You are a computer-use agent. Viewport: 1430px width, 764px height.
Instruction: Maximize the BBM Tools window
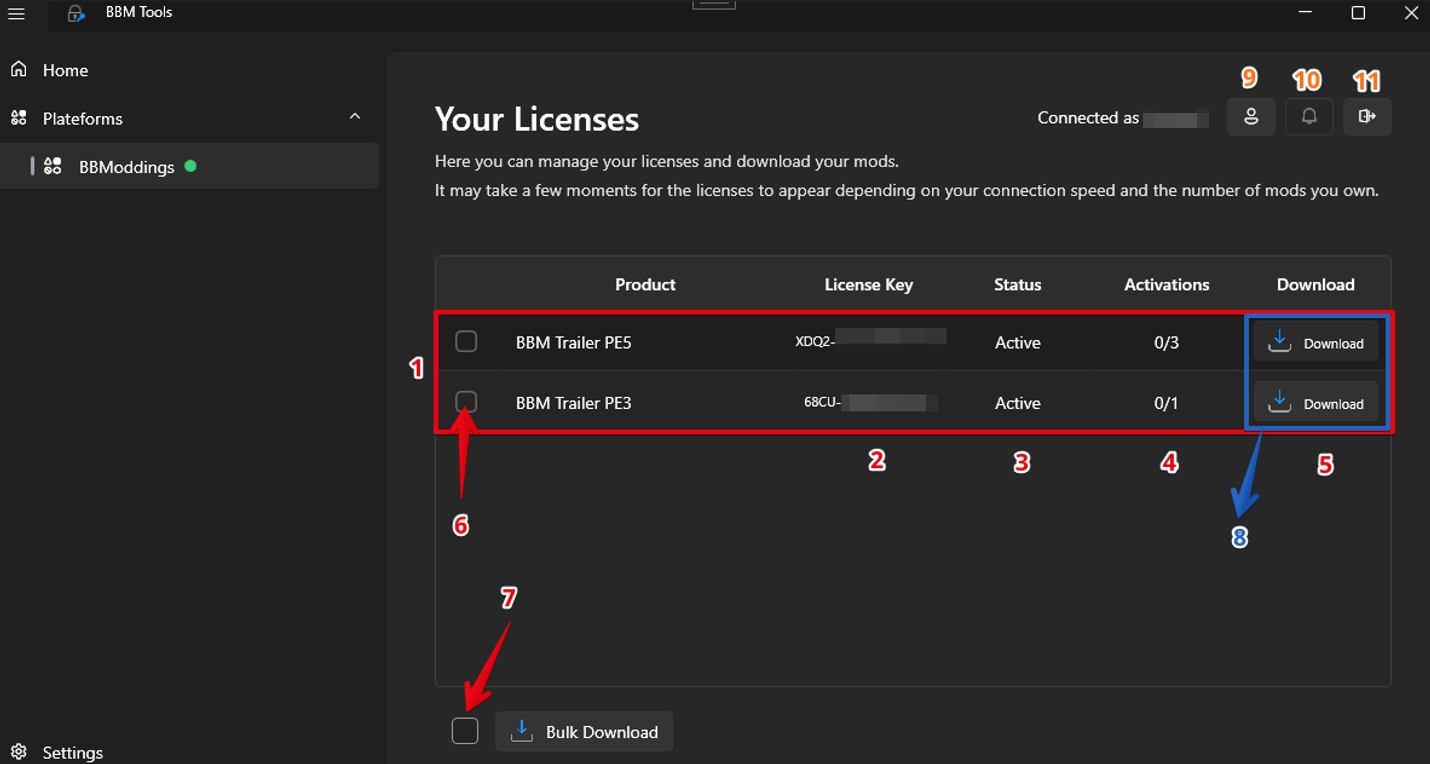(x=1358, y=13)
